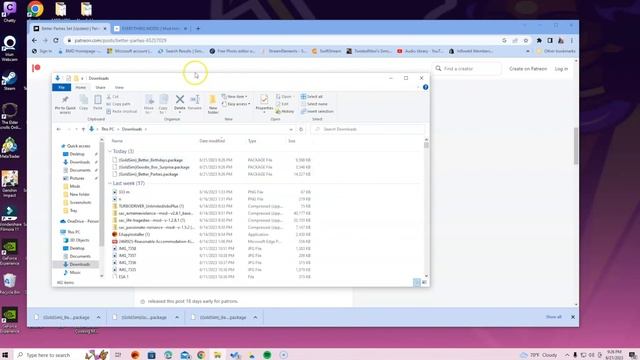Open menu arrow for first downloaded package

tap(98, 317)
